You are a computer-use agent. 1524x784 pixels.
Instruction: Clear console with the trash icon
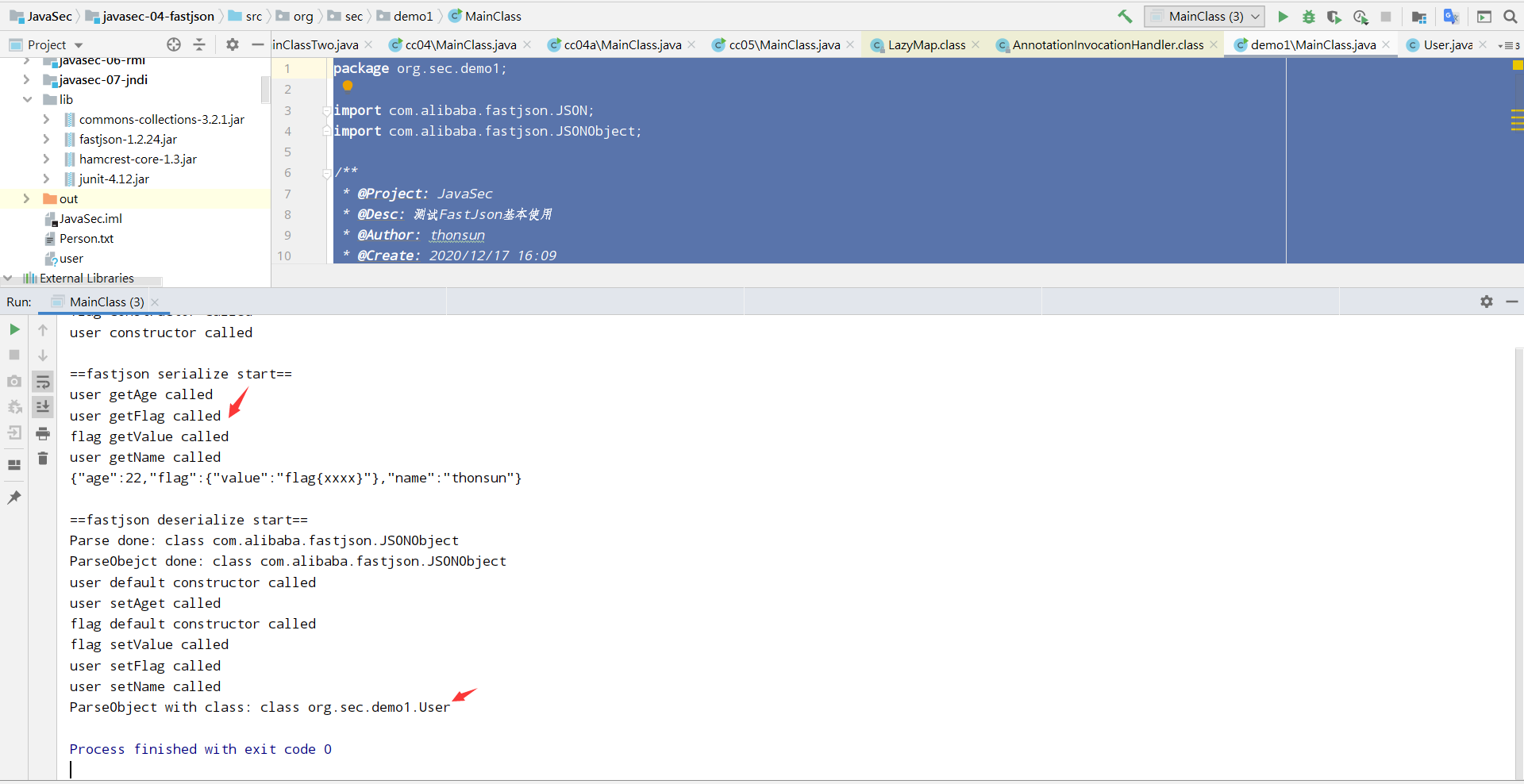click(43, 458)
